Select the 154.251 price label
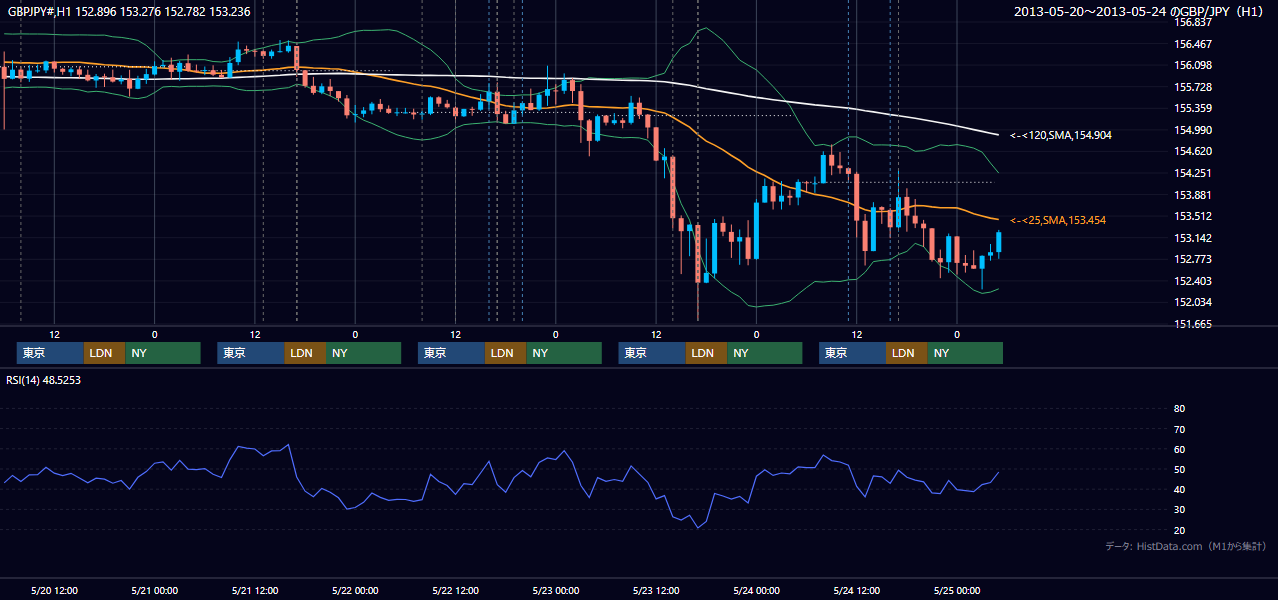The width and height of the screenshot is (1278, 600). 1193,173
